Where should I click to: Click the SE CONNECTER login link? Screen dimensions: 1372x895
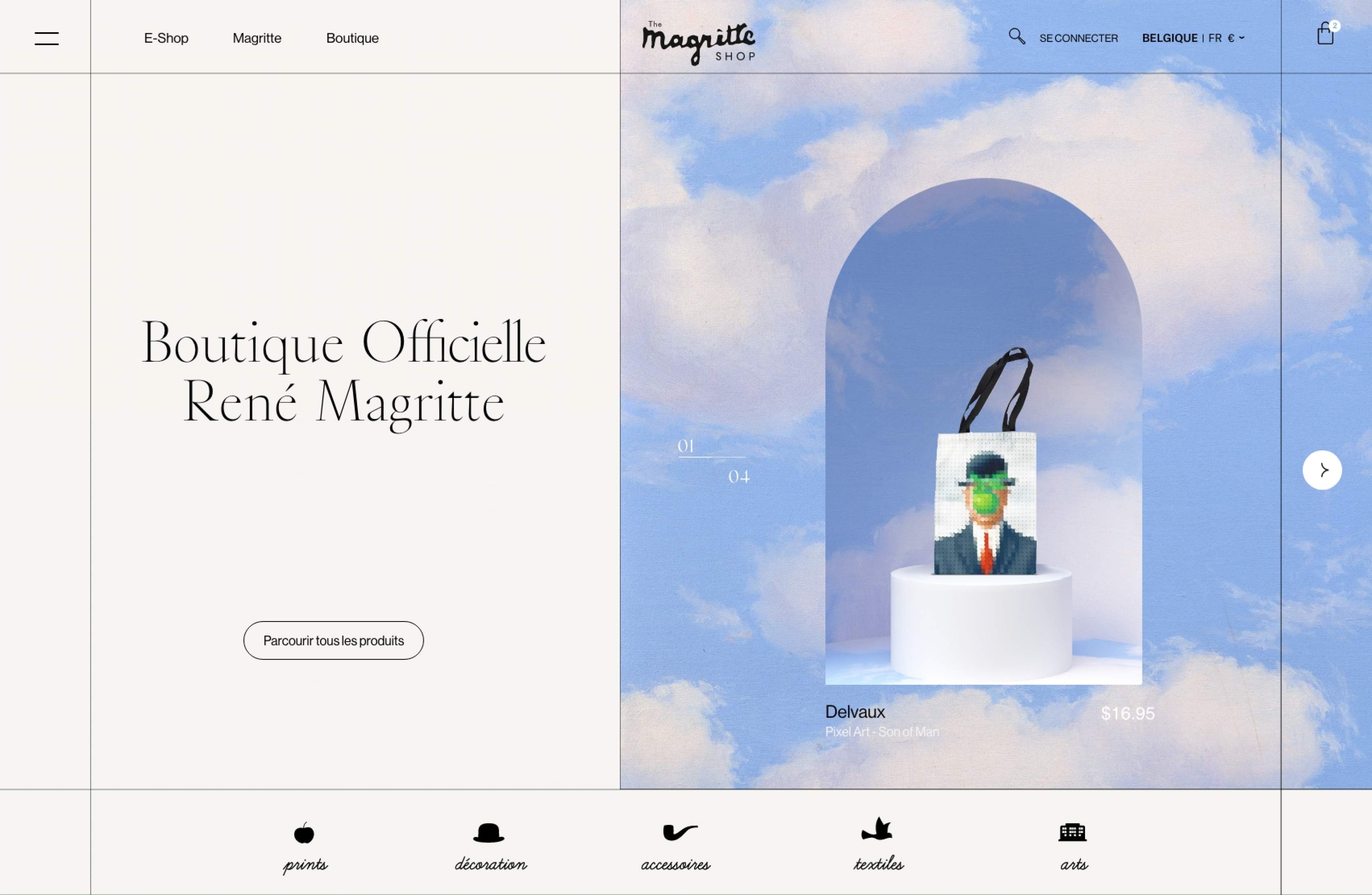pyautogui.click(x=1079, y=38)
